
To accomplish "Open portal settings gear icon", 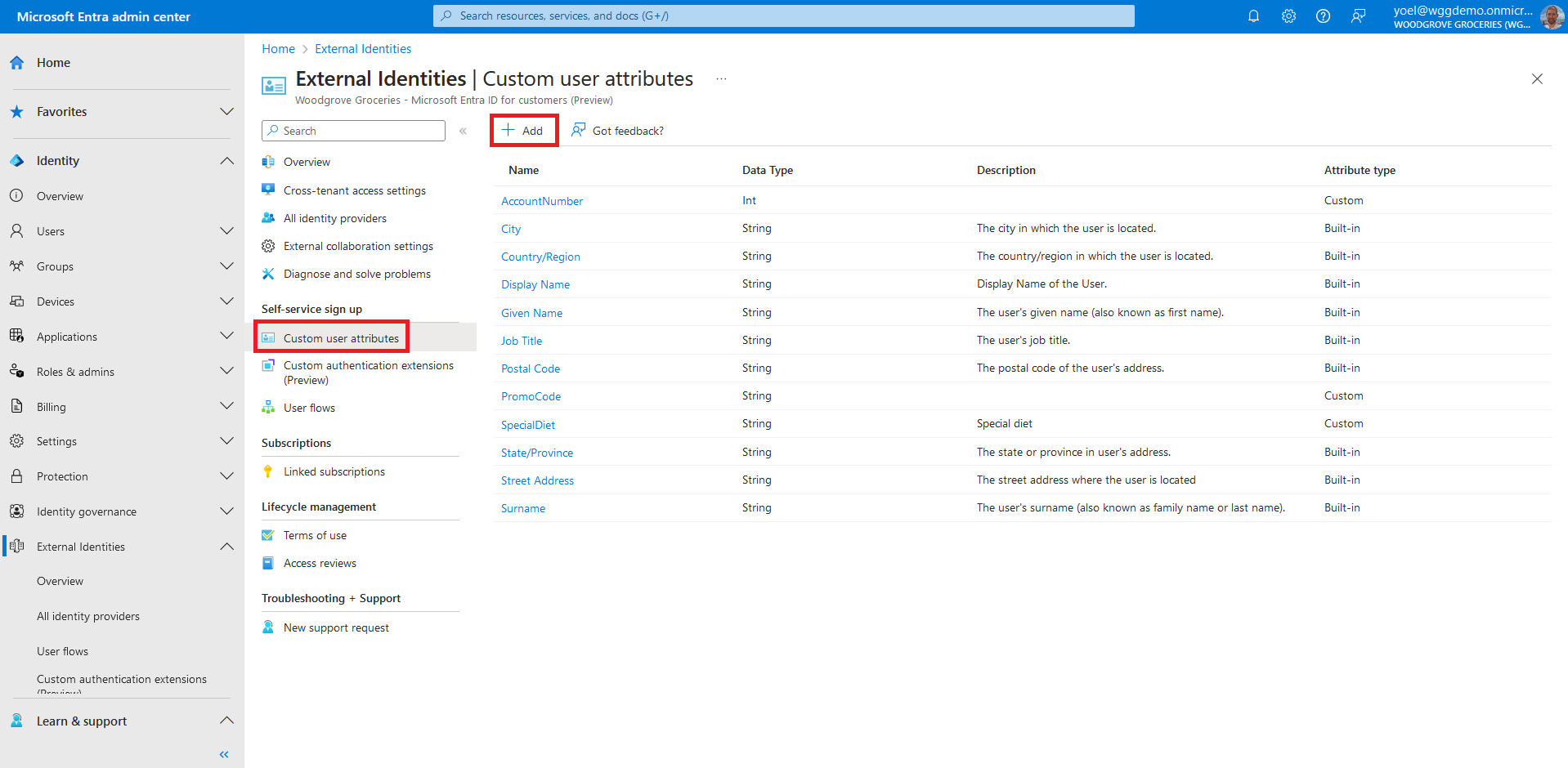I will (x=1288, y=16).
